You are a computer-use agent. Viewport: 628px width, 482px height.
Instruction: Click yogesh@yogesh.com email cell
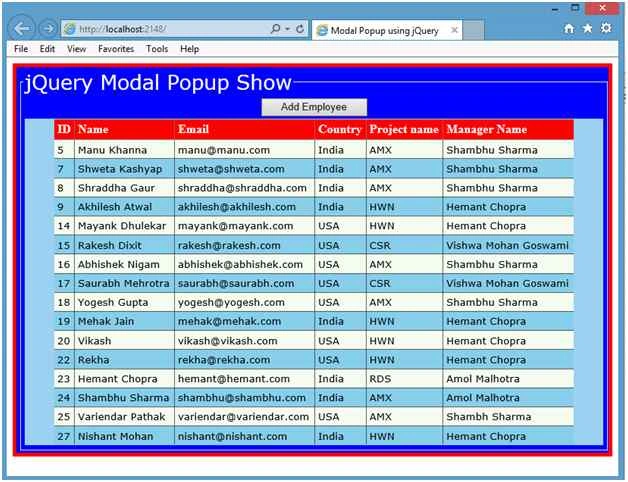click(x=244, y=303)
